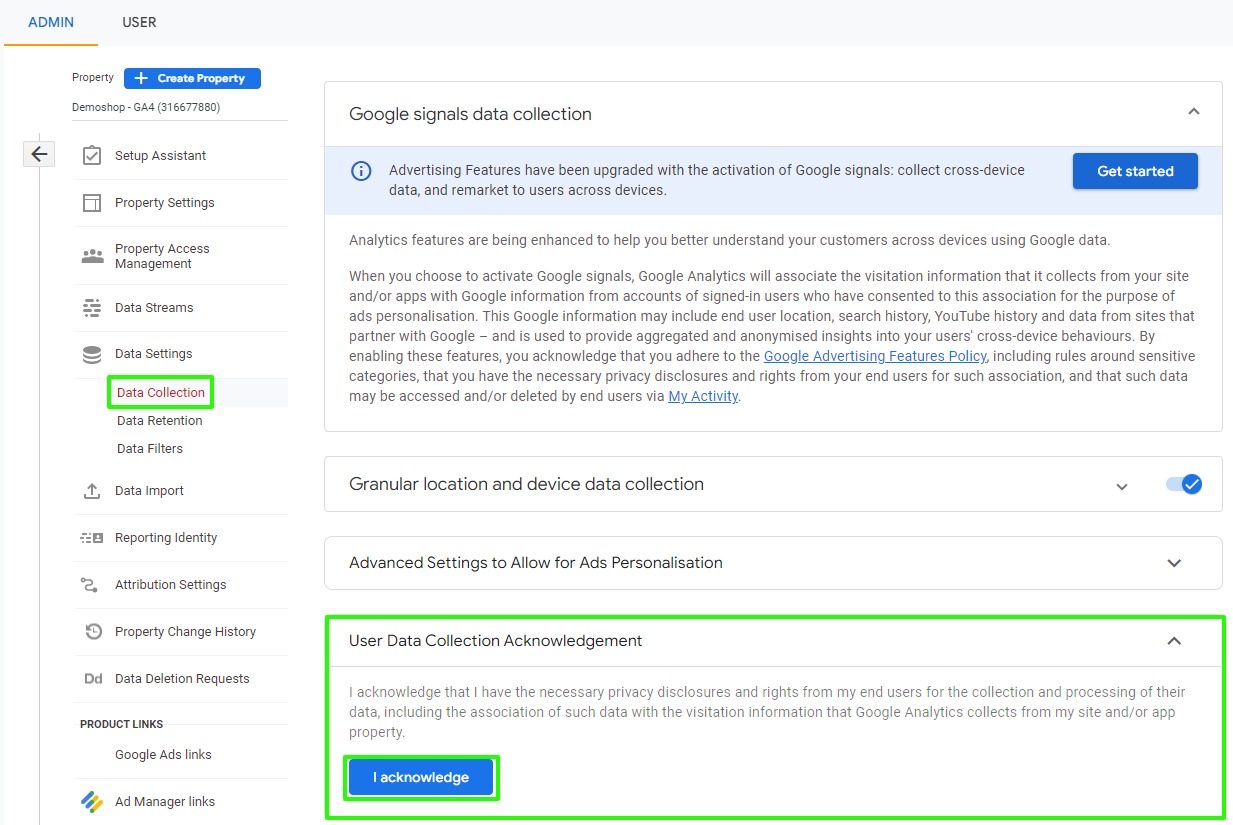1233x825 pixels.
Task: Open Ad Manager links menu item
Action: [165, 802]
